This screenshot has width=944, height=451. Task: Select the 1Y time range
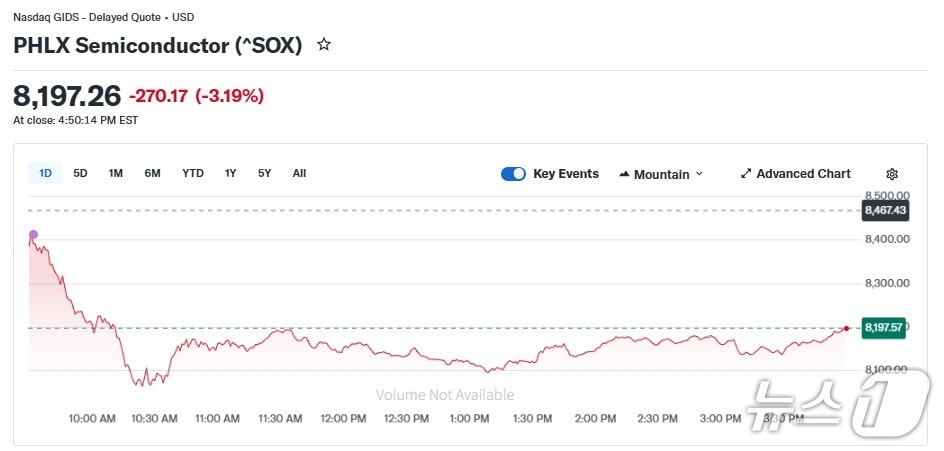point(230,173)
